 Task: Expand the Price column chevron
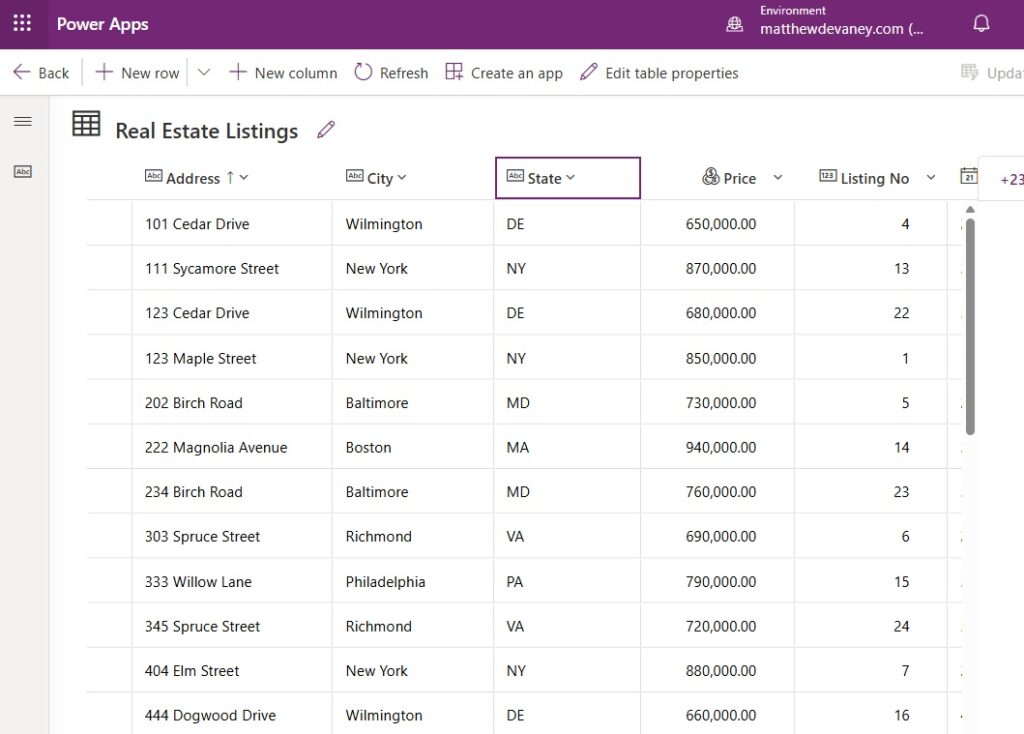pyautogui.click(x=778, y=178)
